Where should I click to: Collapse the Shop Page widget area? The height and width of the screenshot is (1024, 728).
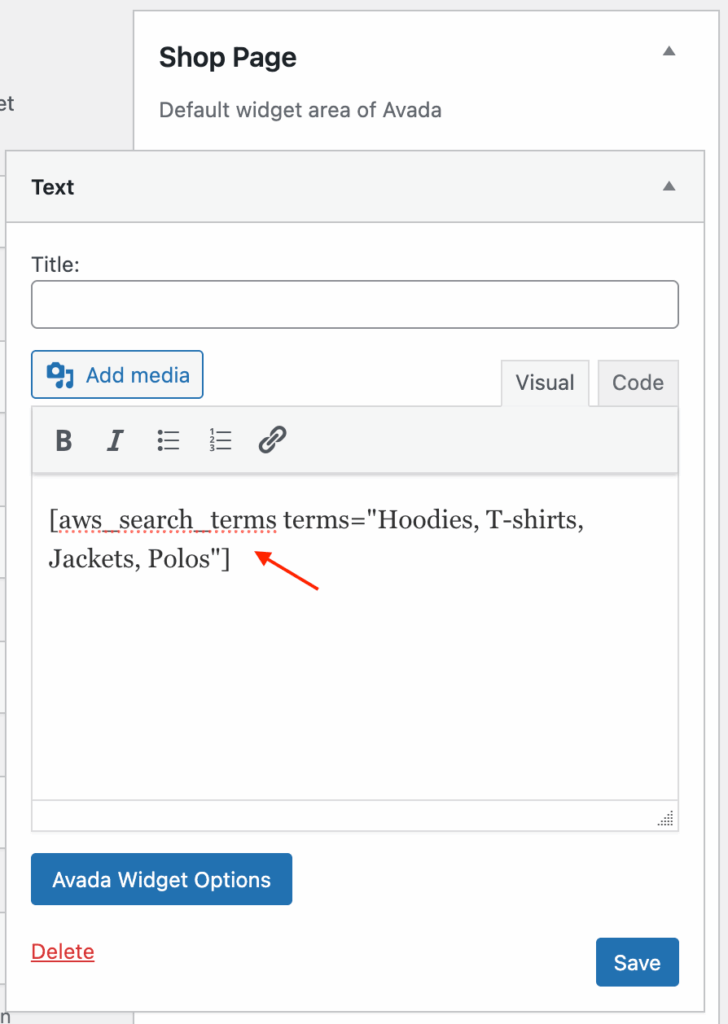coord(668,50)
